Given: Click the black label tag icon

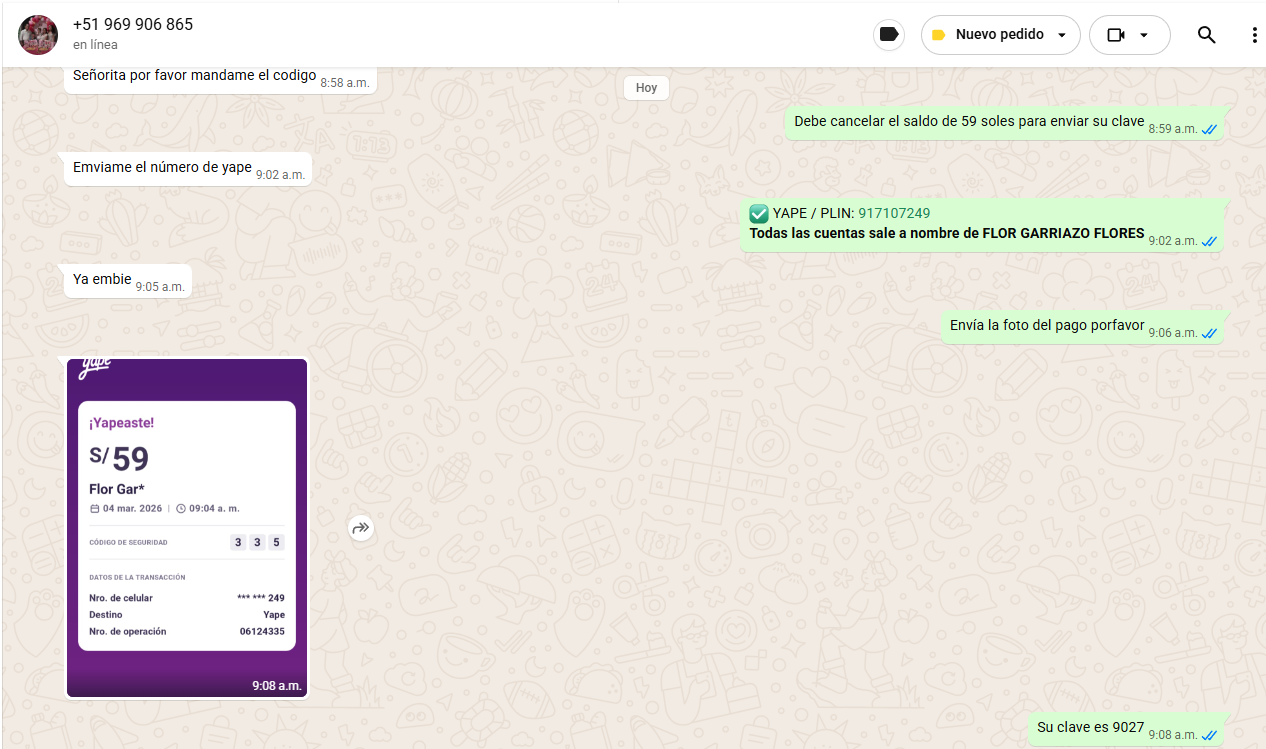Looking at the screenshot, I should point(887,35).
